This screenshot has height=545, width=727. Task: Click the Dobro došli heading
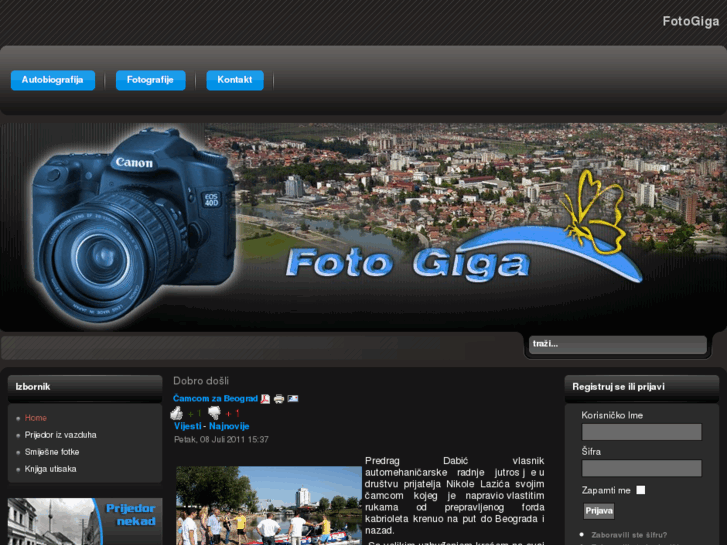point(201,381)
